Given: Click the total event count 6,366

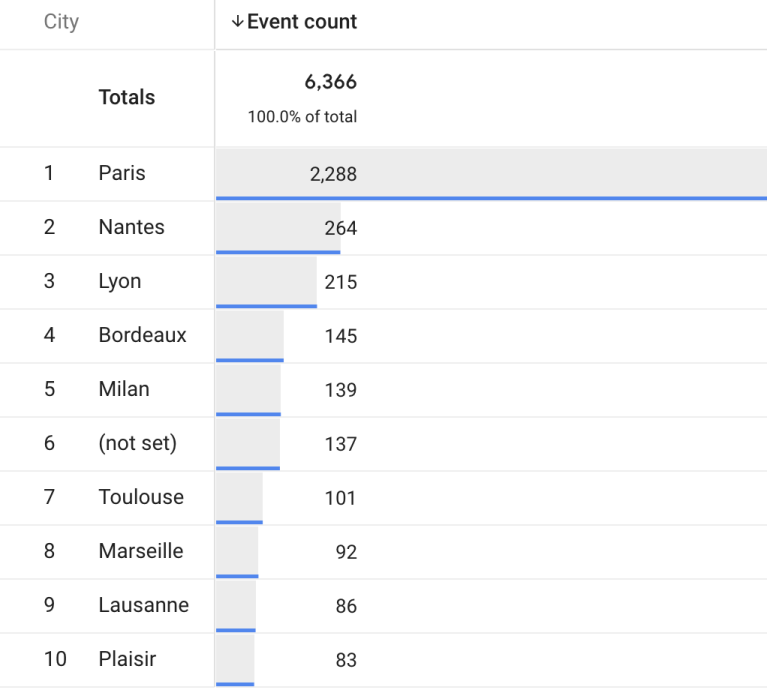Looking at the screenshot, I should click(330, 82).
